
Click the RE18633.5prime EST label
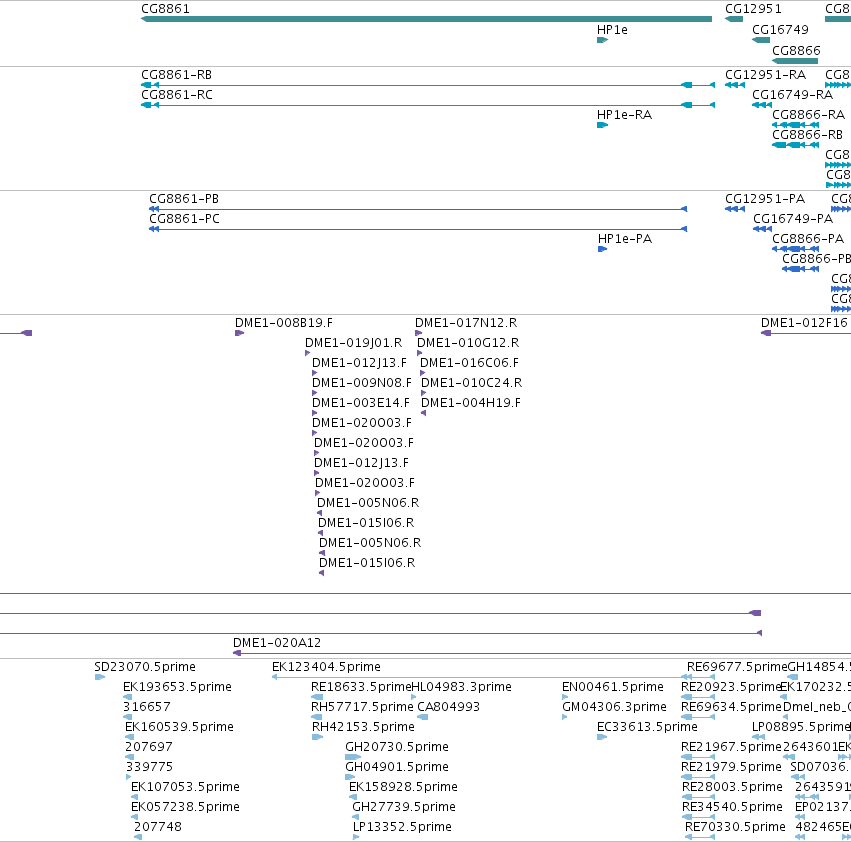point(361,686)
